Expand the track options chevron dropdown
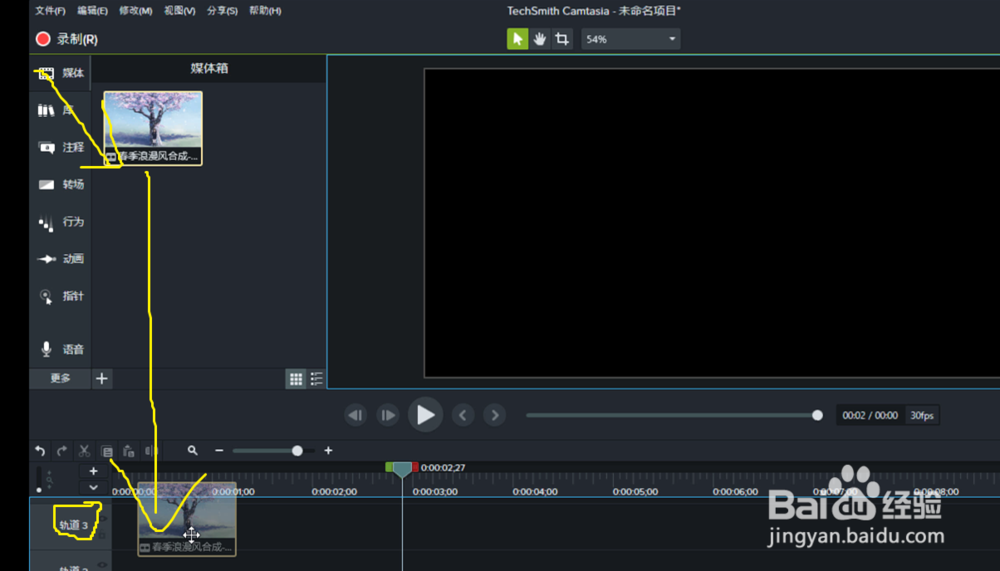The width and height of the screenshot is (1000, 571). pos(93,487)
